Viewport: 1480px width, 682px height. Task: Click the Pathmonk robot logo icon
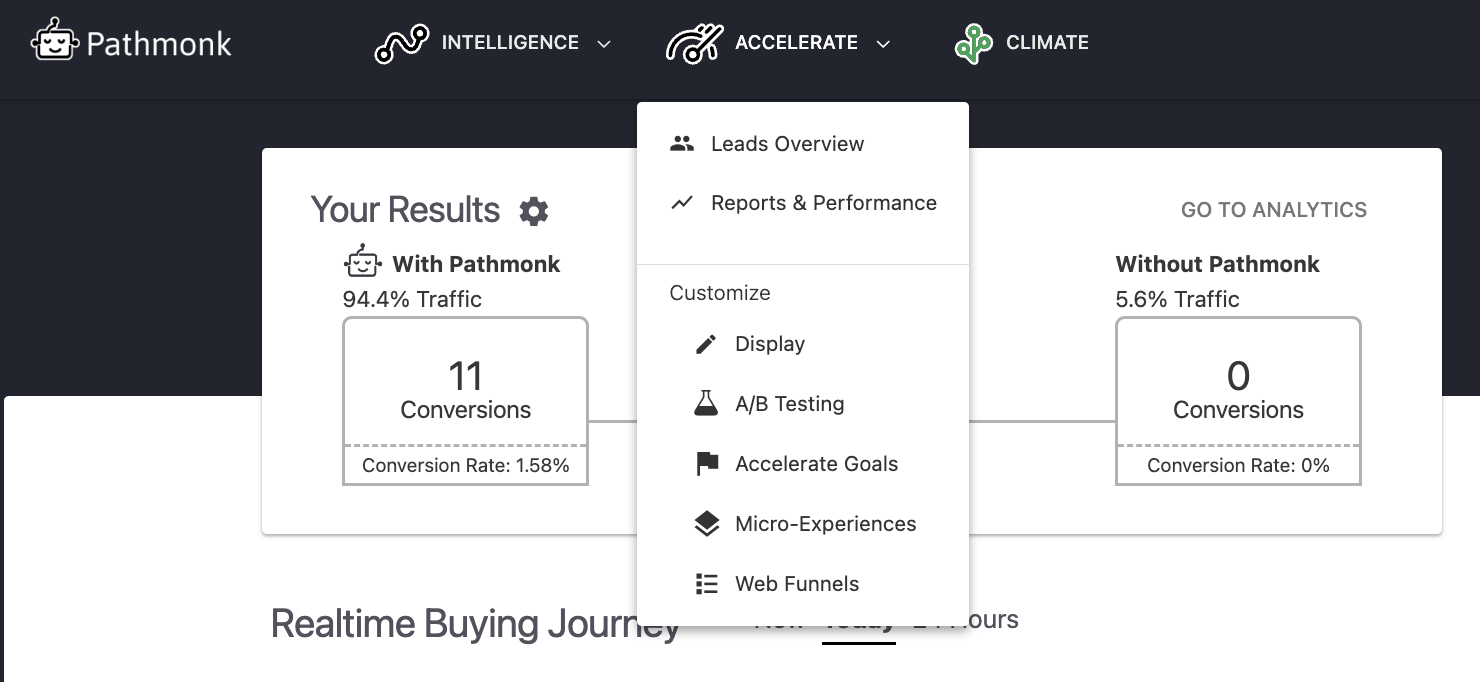click(x=55, y=42)
